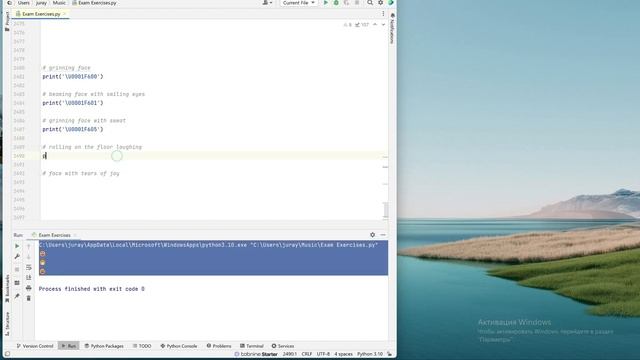Click the comment '# grinning face'
The width and height of the screenshot is (640, 360).
click(x=67, y=68)
